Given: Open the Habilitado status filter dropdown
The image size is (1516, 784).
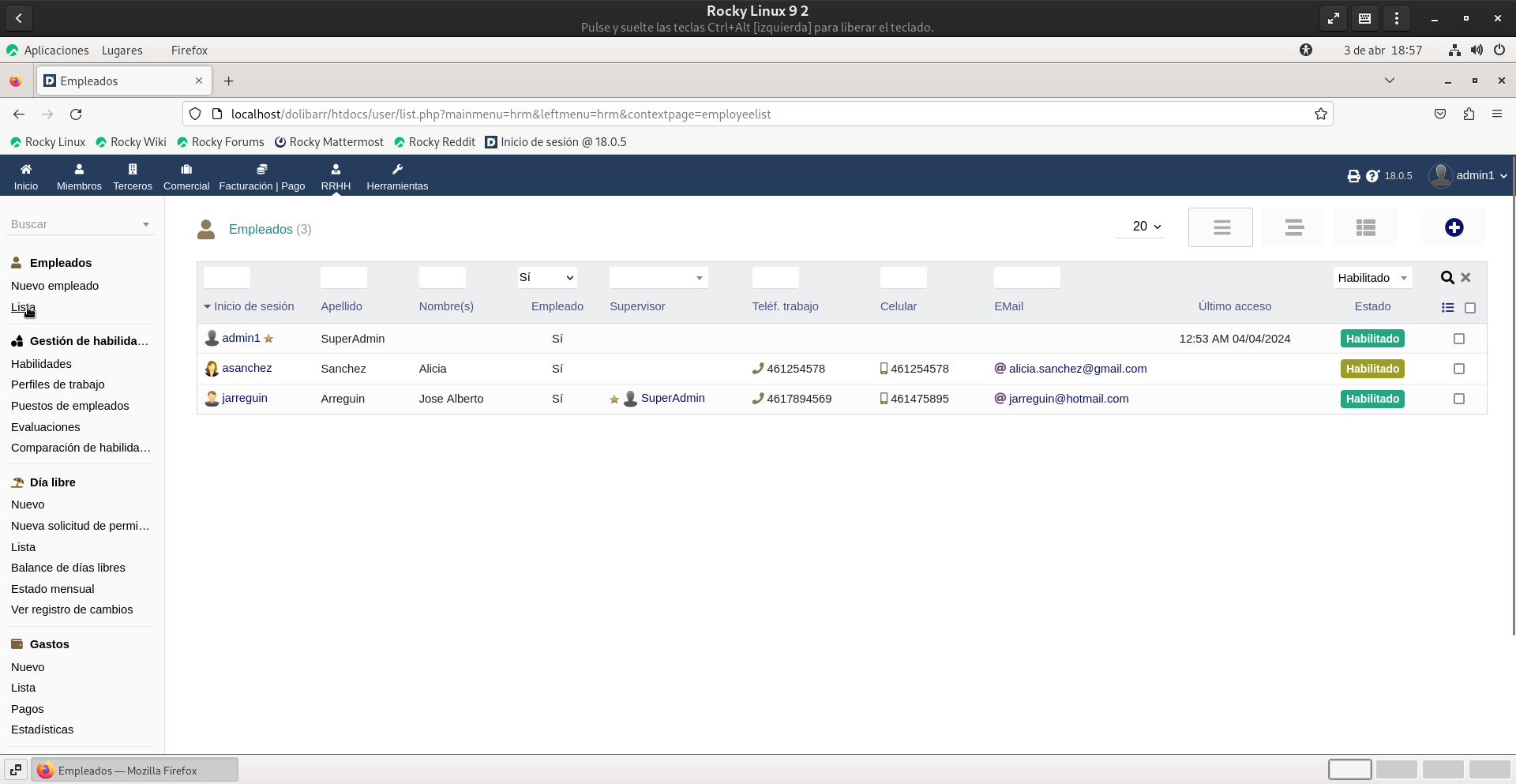Looking at the screenshot, I should [x=1372, y=278].
